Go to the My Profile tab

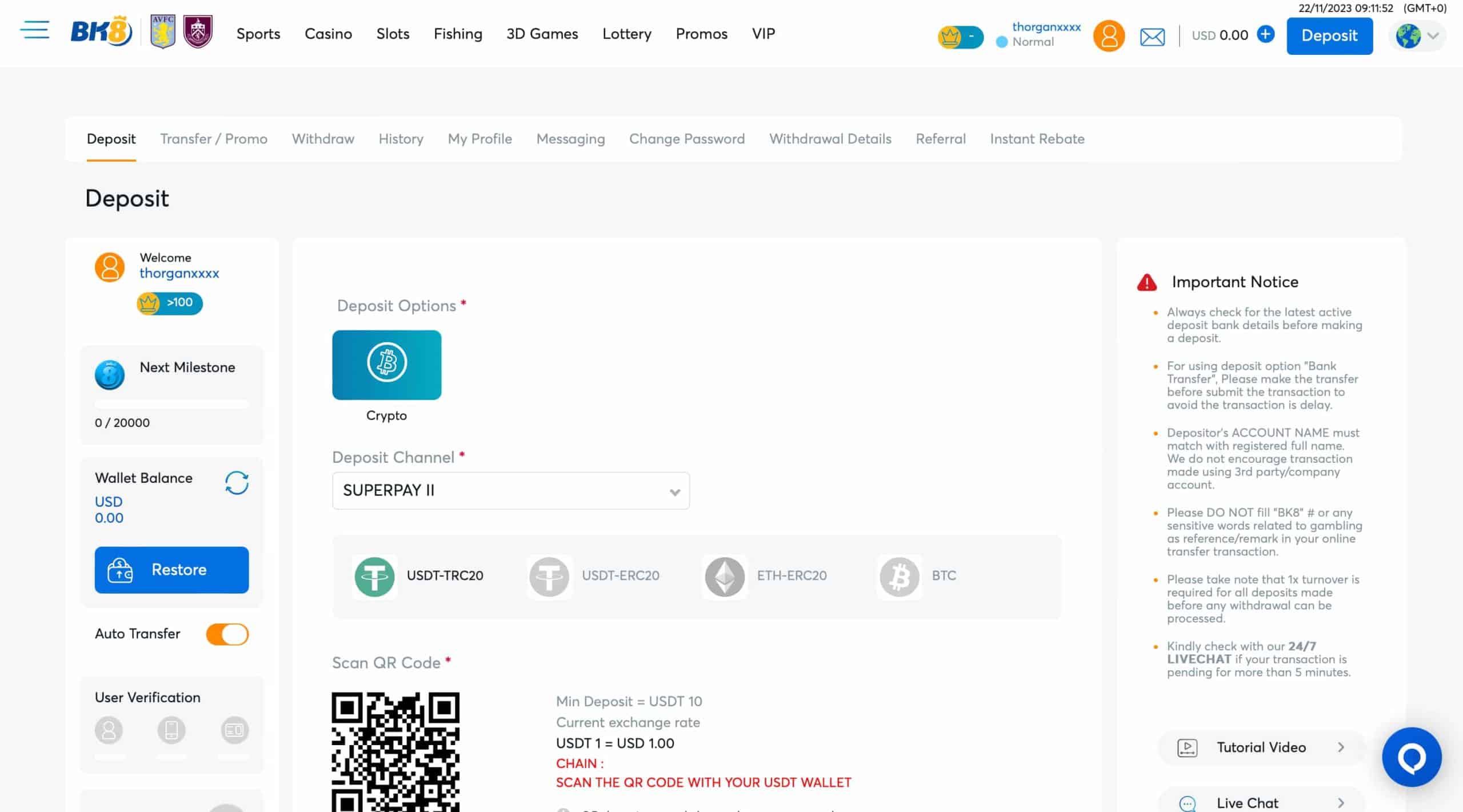coord(479,139)
